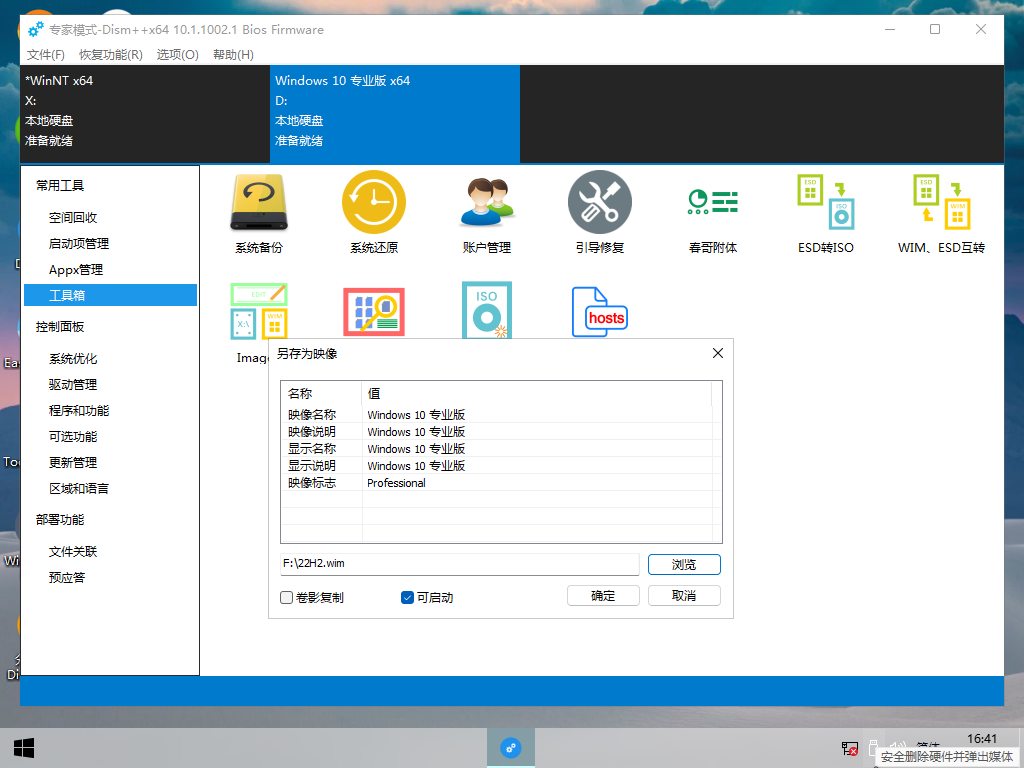Click the 常用工具 sidebar heading

pyautogui.click(x=60, y=185)
